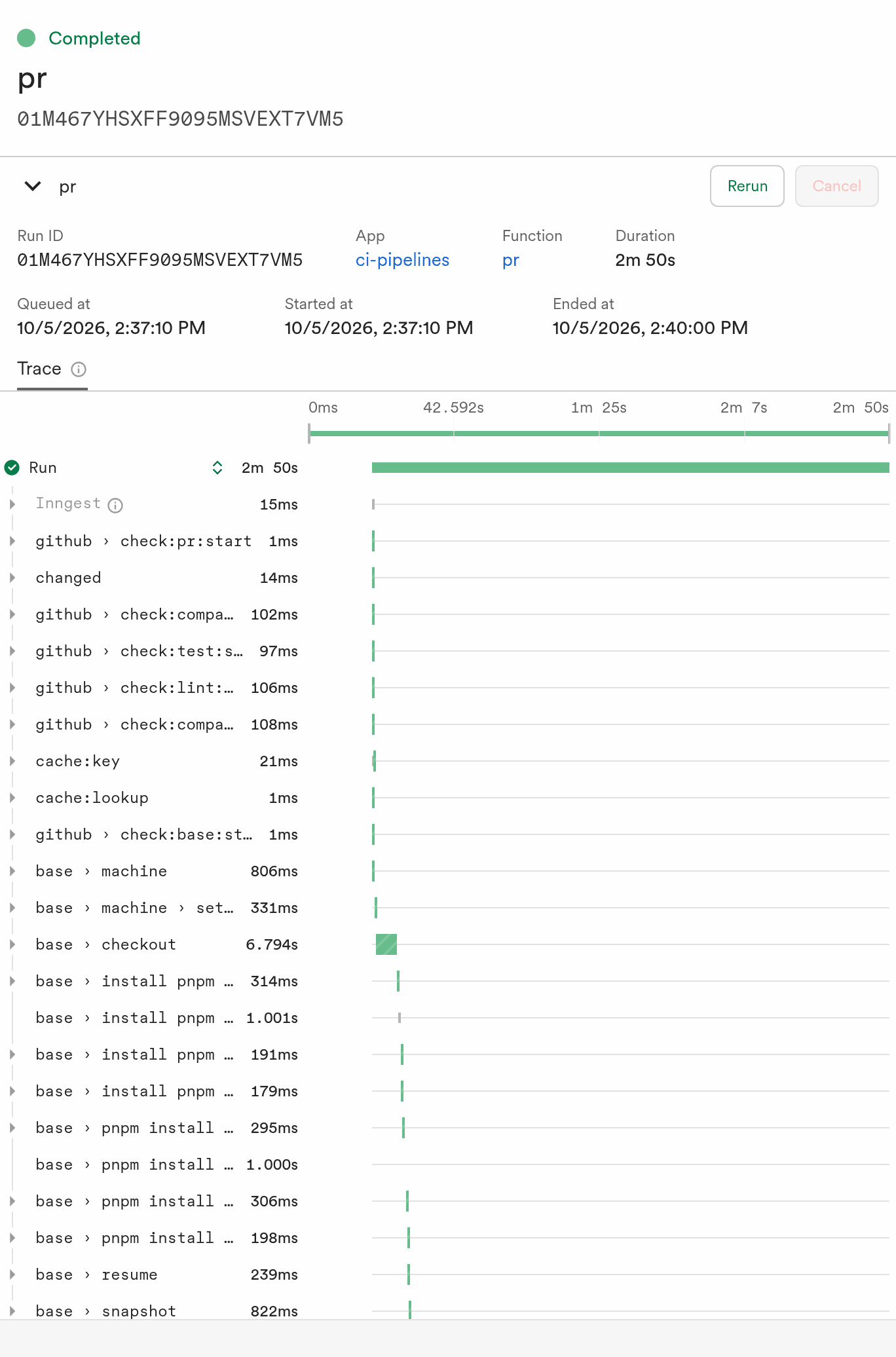
Task: Click the green check icon beside Run
Action: 12,468
